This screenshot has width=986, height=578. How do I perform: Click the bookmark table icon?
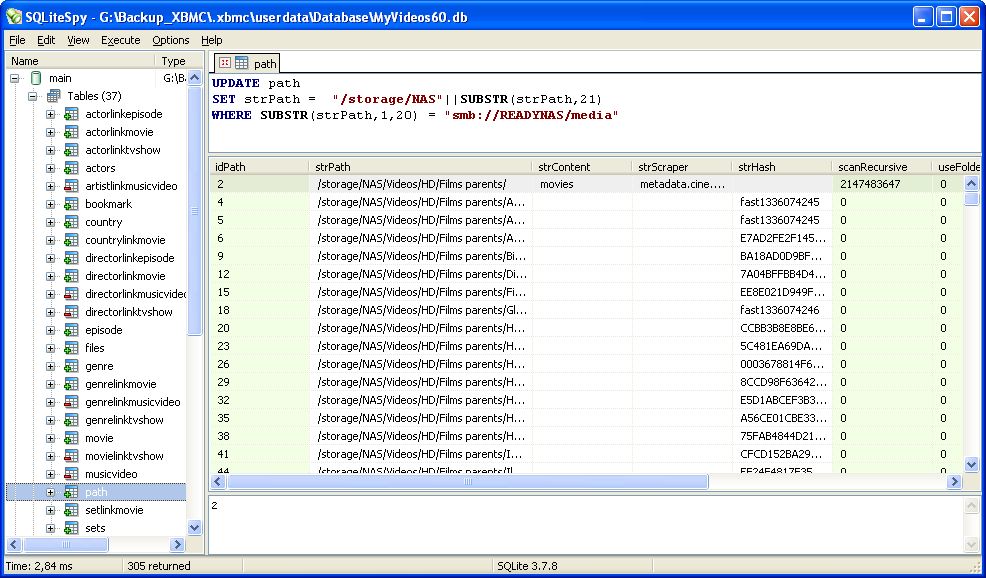(x=71, y=204)
